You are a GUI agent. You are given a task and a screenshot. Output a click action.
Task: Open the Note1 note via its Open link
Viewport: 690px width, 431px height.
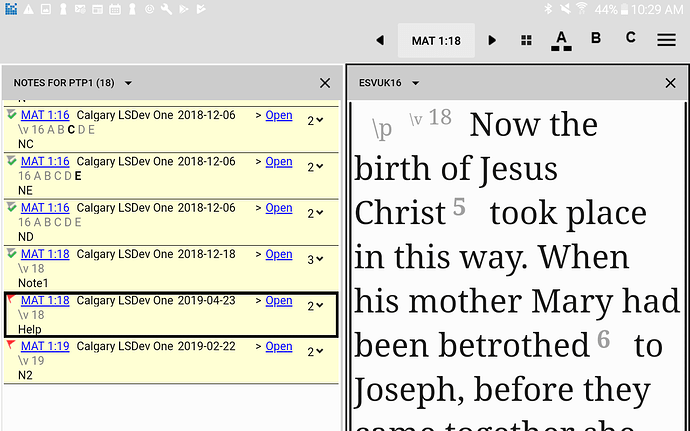click(279, 254)
